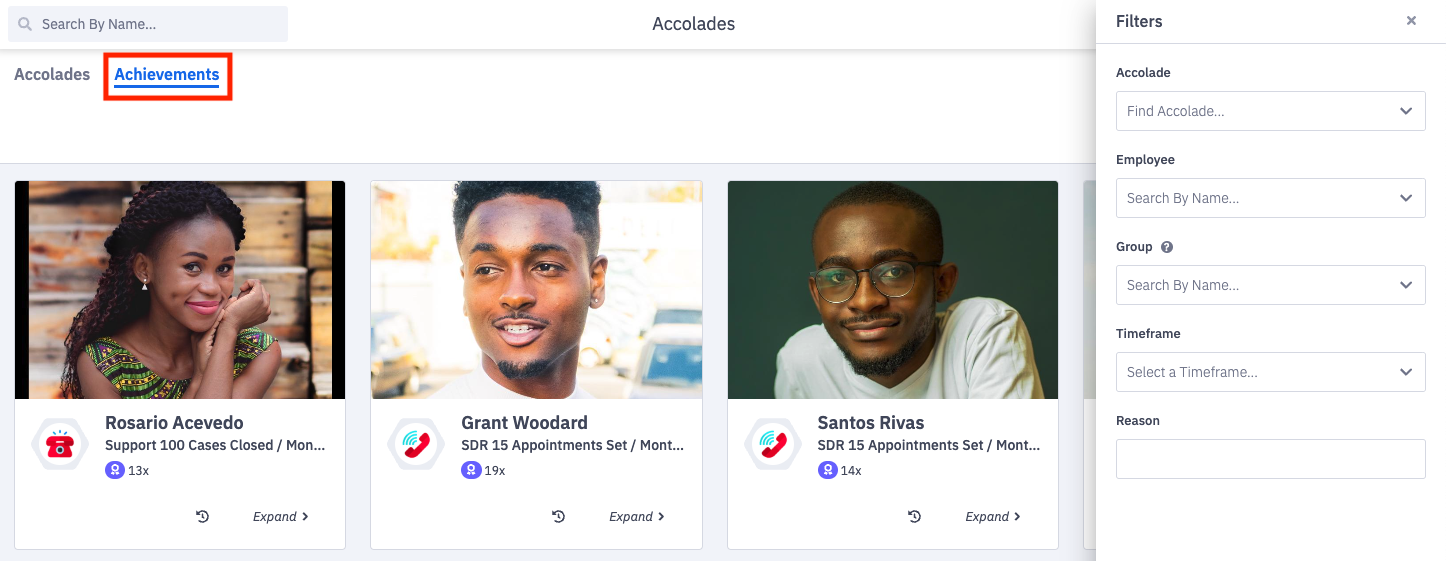Switch to the Accolades tab

coord(52,75)
